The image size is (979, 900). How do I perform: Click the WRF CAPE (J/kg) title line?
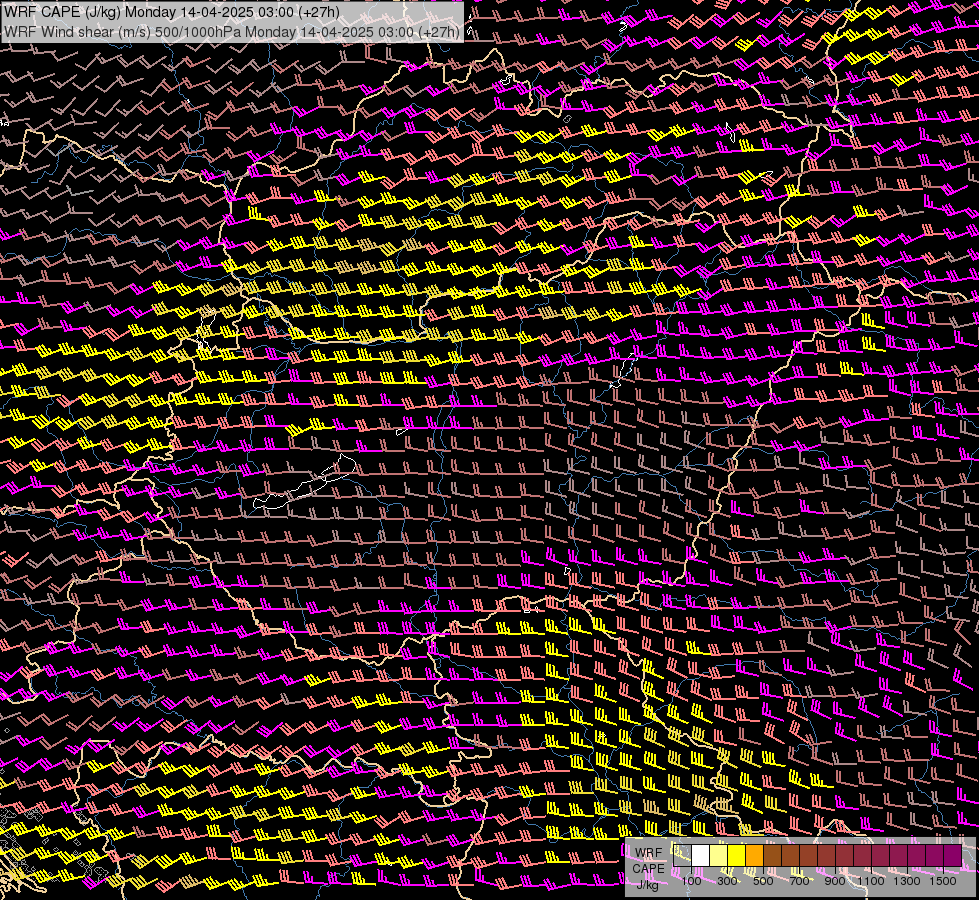click(x=172, y=12)
